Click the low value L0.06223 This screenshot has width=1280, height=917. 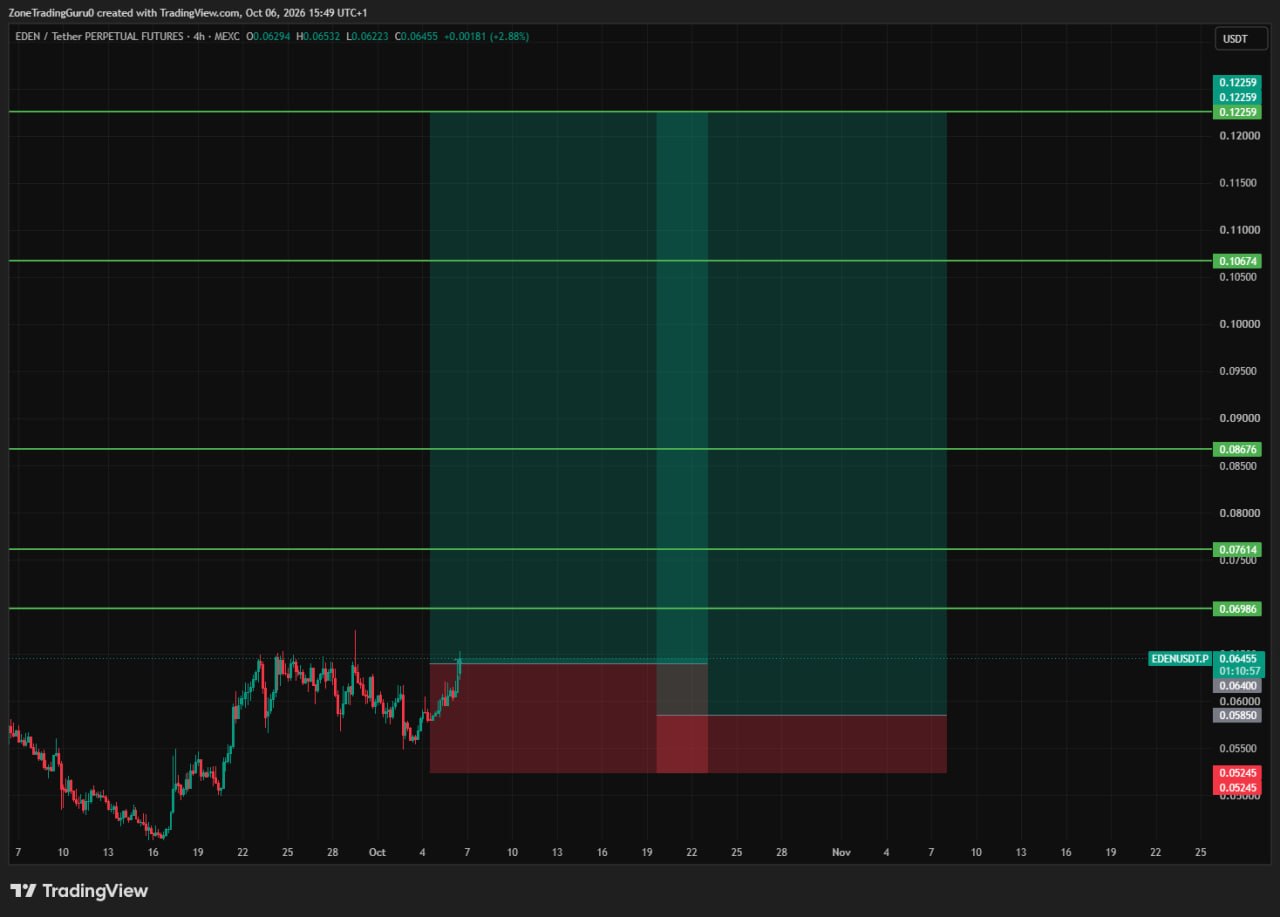coord(367,36)
